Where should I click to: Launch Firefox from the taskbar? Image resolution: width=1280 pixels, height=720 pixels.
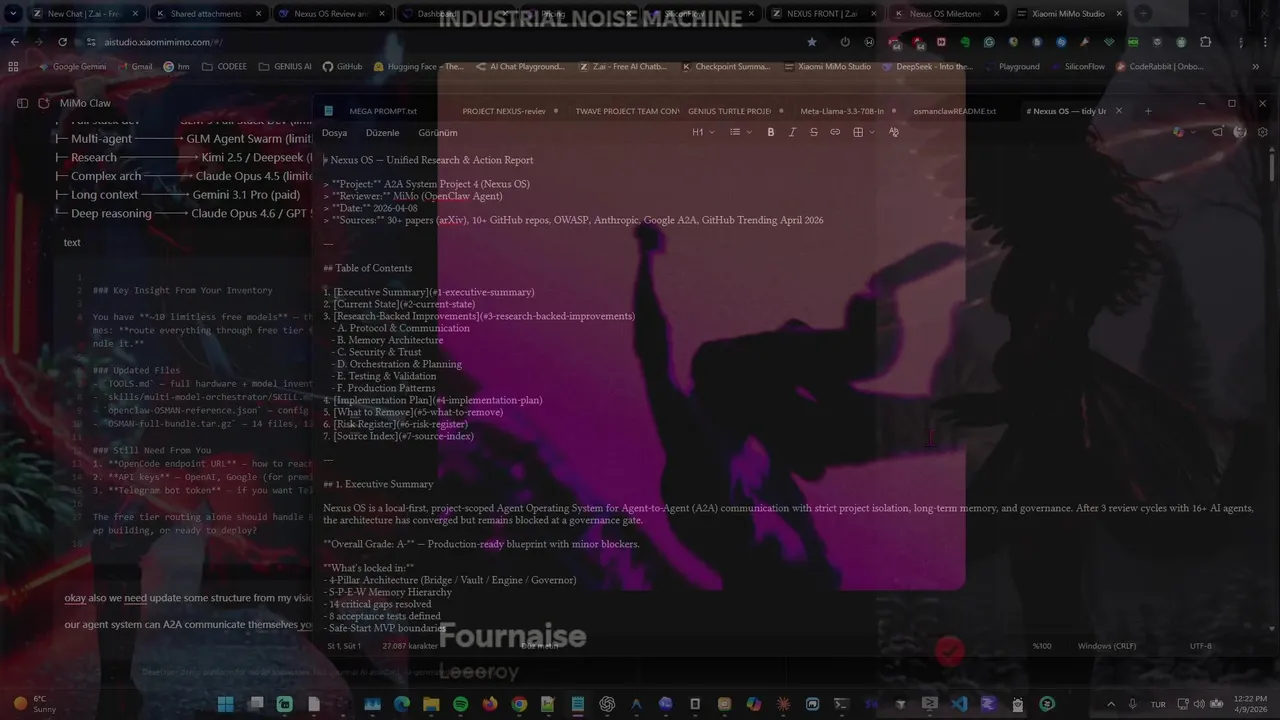(489, 704)
